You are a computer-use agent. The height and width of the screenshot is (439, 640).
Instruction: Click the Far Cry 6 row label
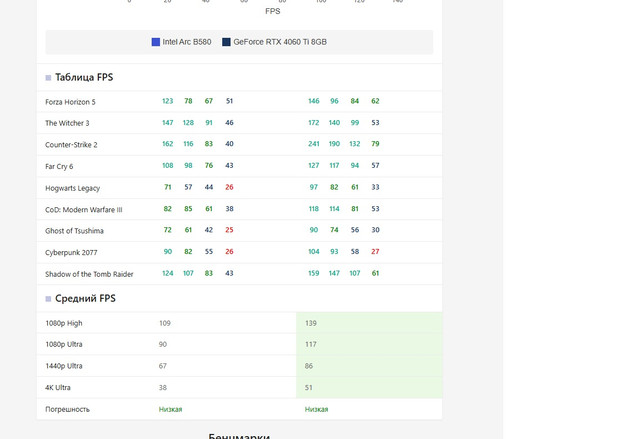[59, 166]
